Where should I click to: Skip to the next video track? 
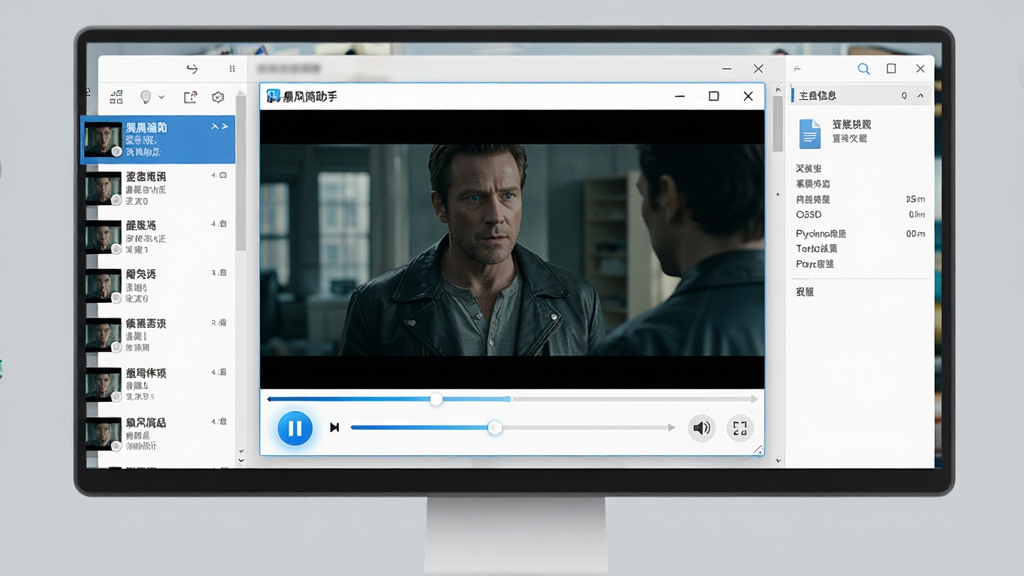334,428
